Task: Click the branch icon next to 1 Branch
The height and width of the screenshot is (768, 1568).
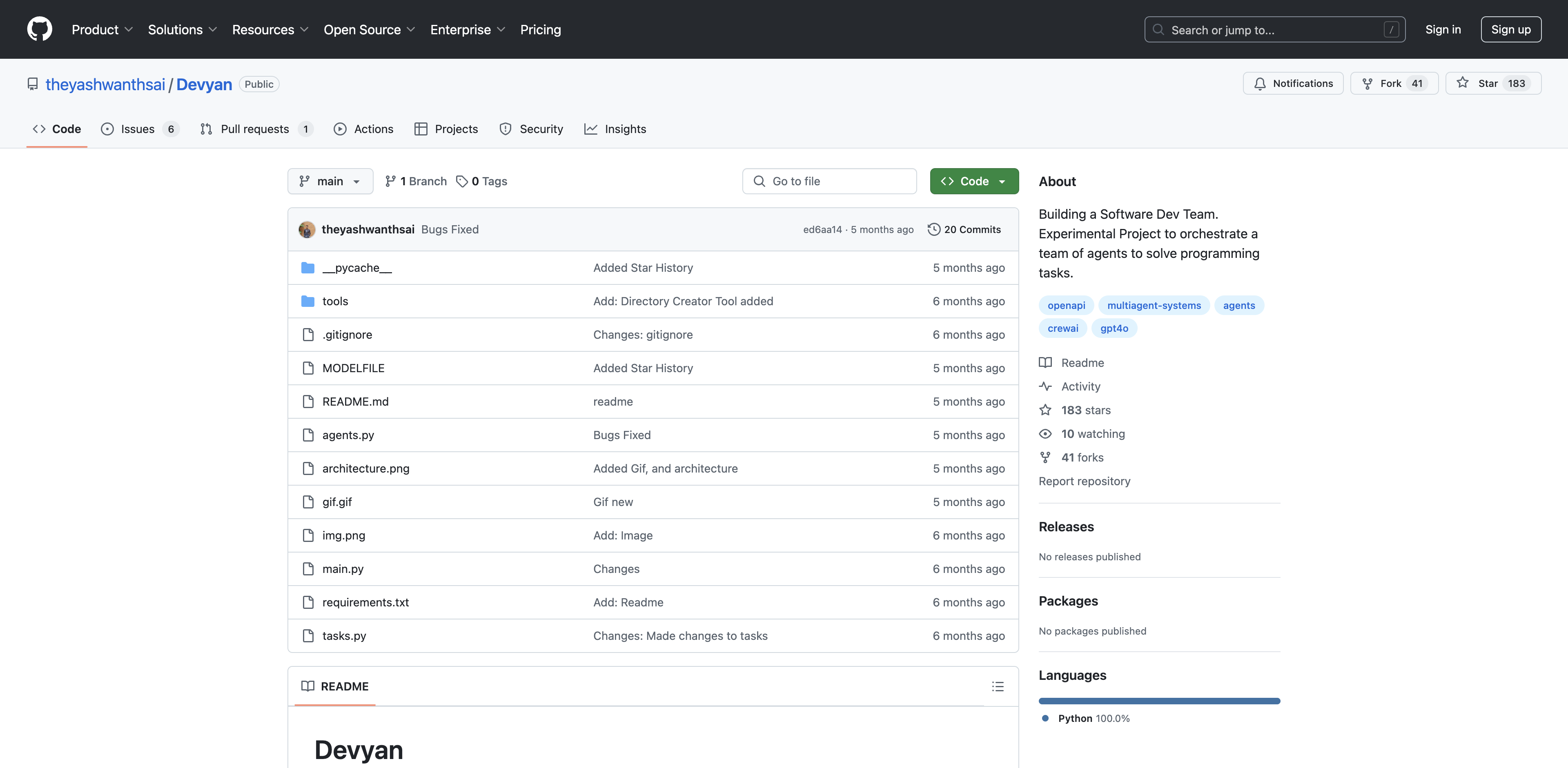Action: point(391,181)
